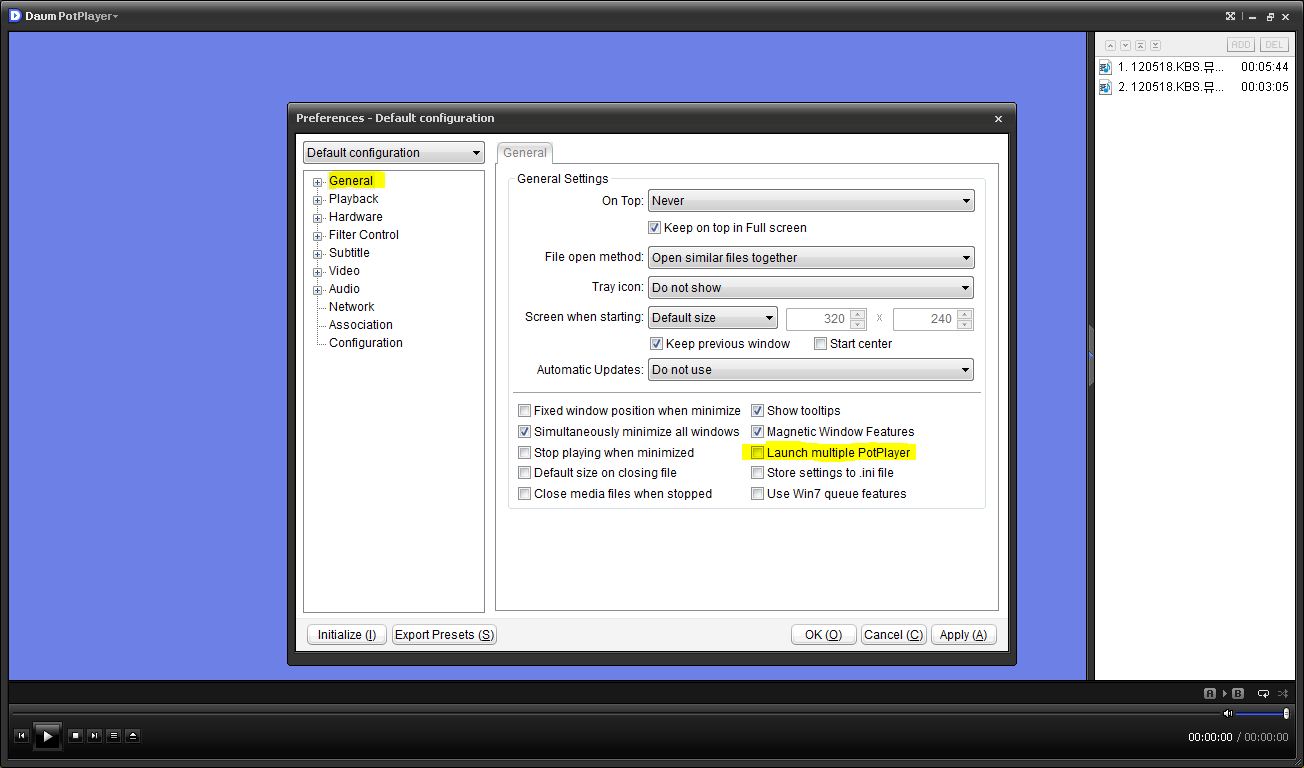Toggle Keep previous window checkbox

[656, 344]
